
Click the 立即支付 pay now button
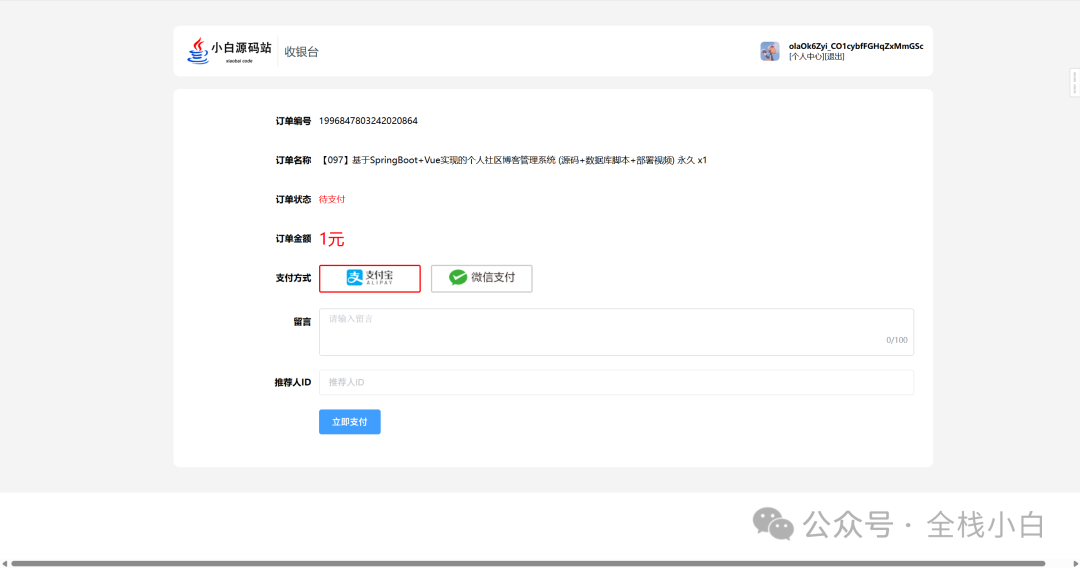349,422
